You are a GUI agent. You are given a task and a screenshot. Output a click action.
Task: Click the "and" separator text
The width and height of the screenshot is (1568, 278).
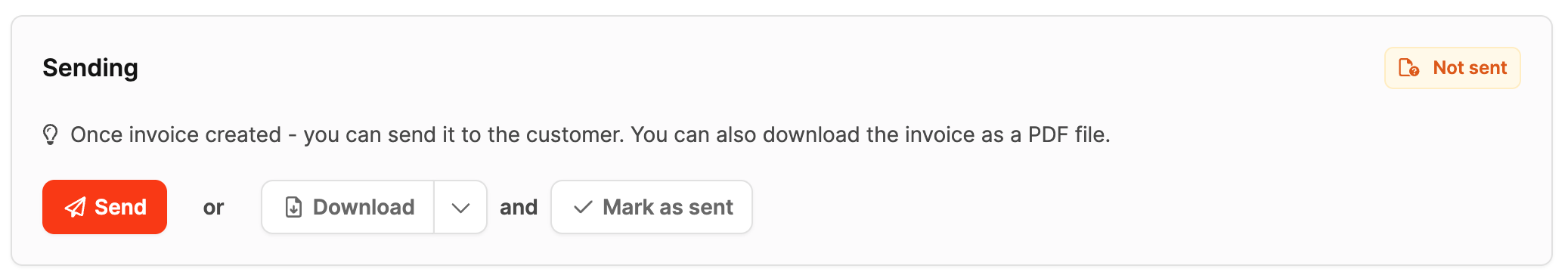[519, 207]
